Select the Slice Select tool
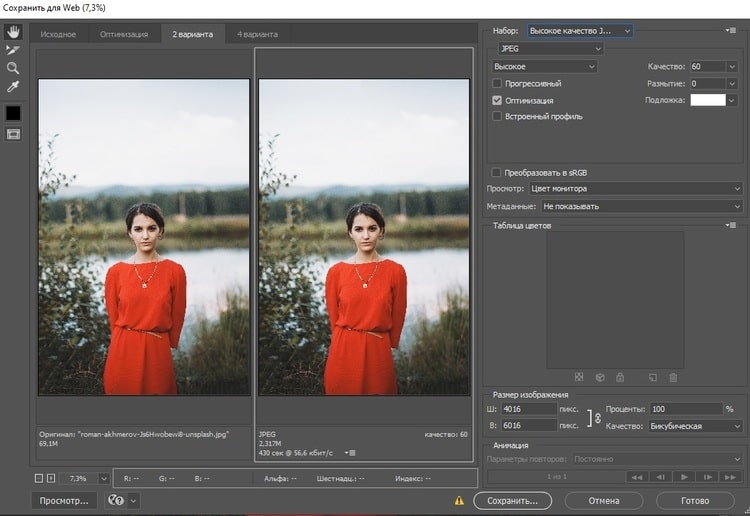 click(x=13, y=50)
